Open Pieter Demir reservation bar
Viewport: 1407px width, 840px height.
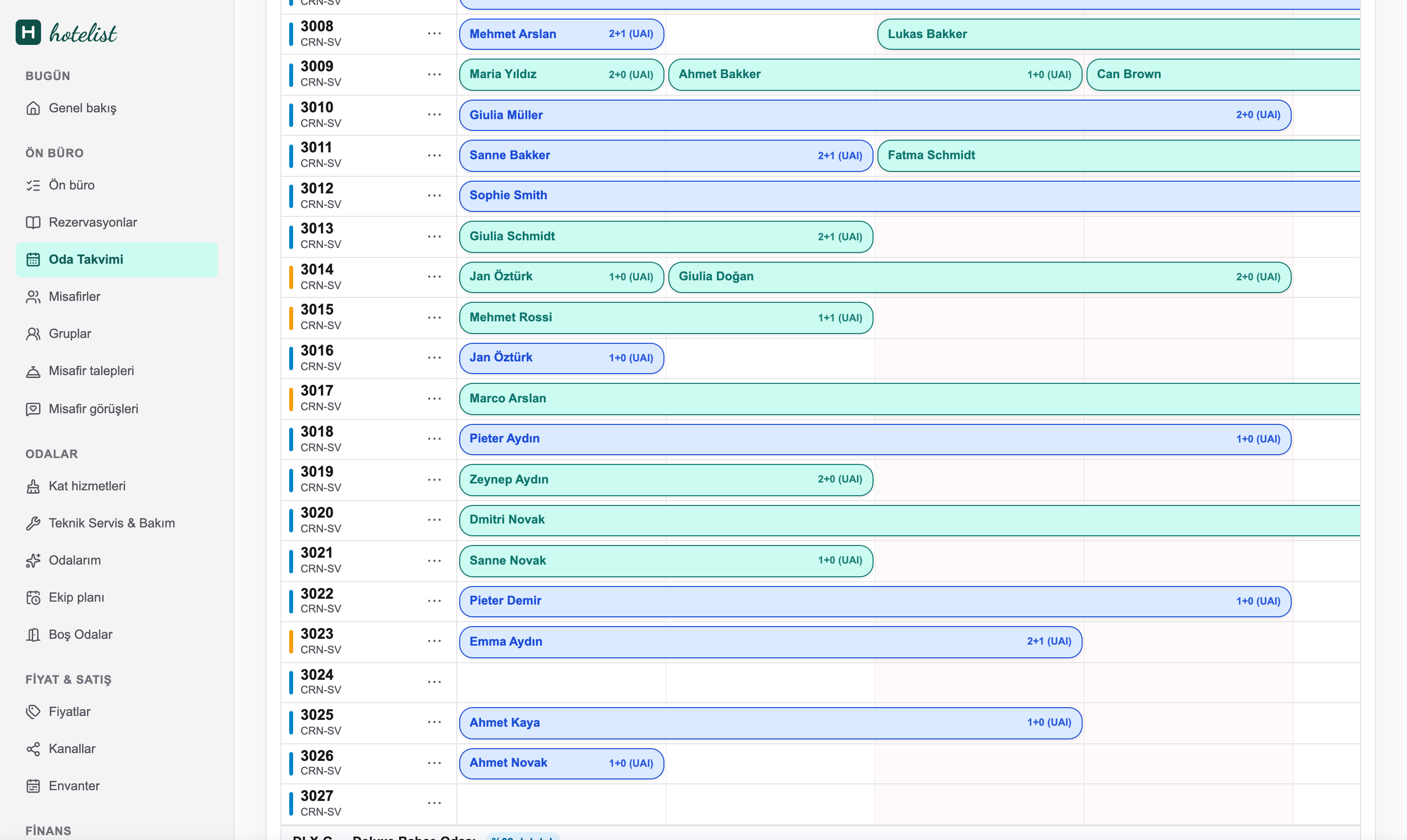(875, 601)
